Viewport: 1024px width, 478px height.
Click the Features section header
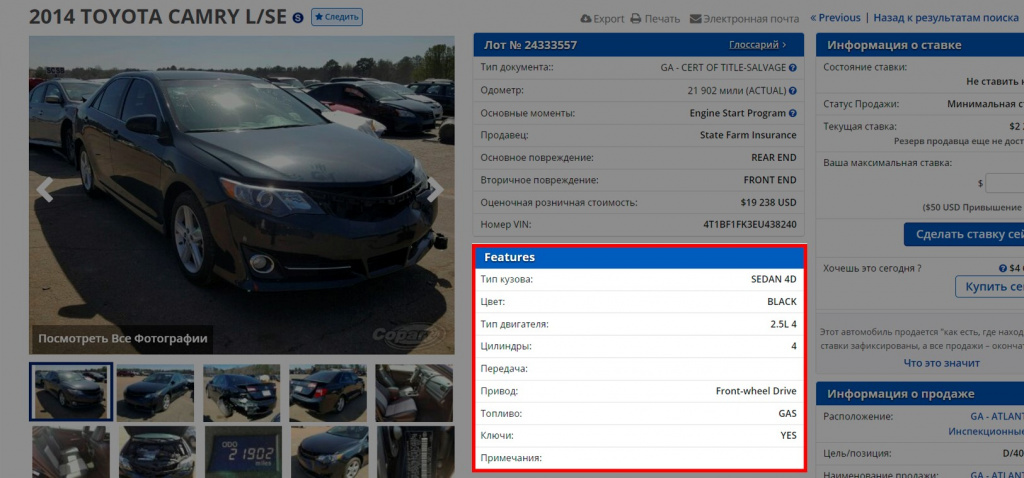(x=639, y=257)
